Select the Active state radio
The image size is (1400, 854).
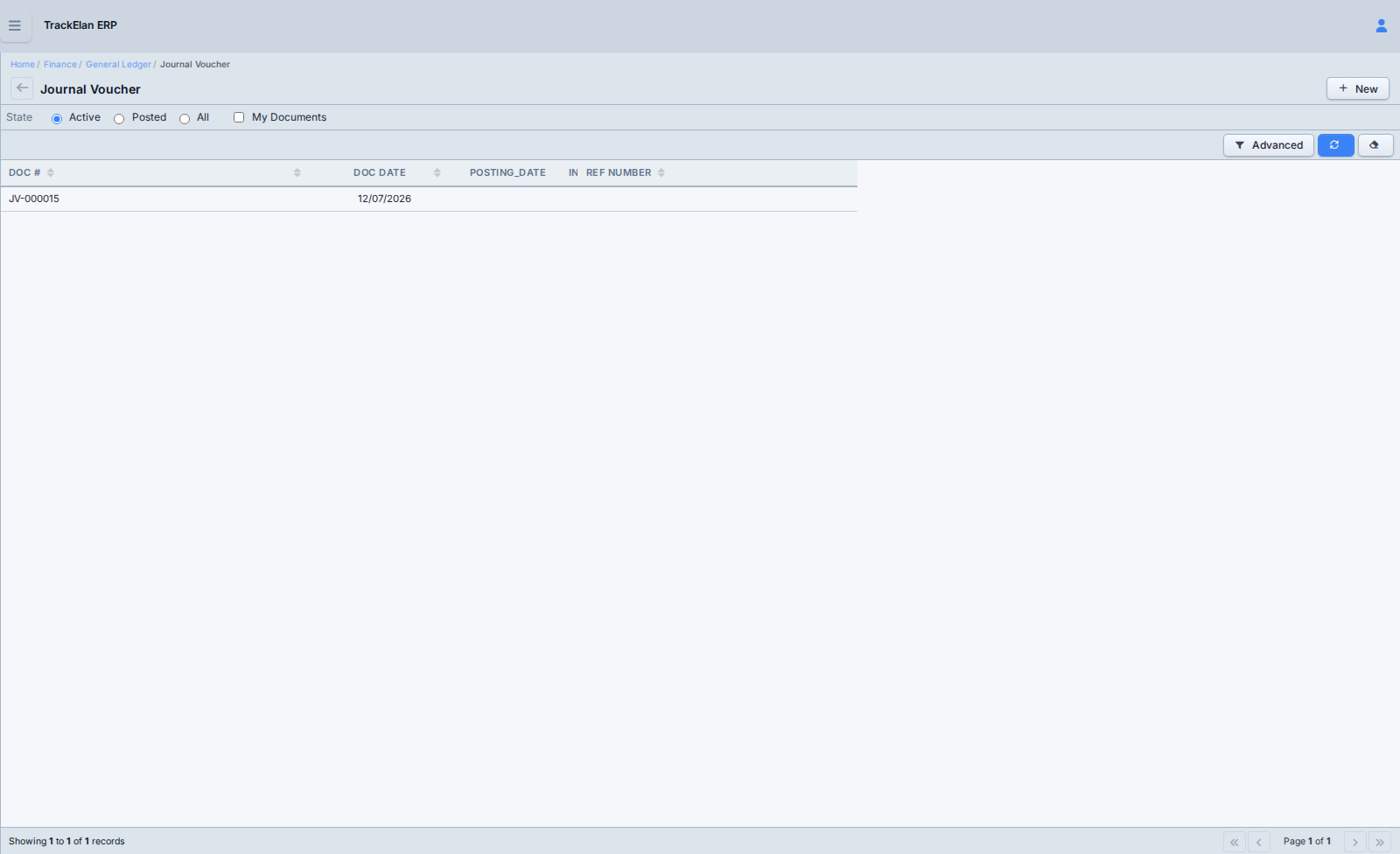[57, 118]
